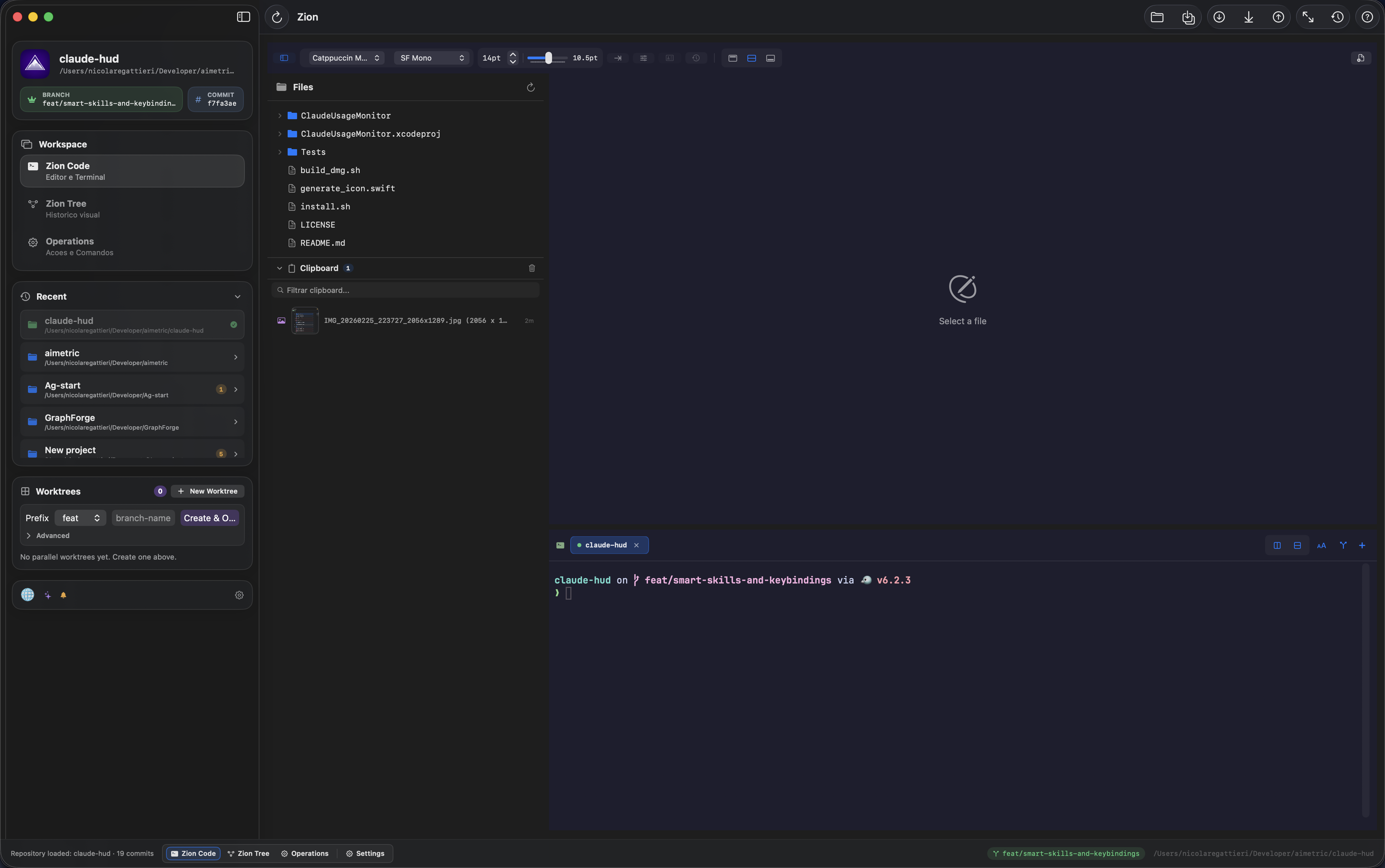The image size is (1385, 868).
Task: Open the file history clock icon in editor toolbar
Action: click(696, 58)
